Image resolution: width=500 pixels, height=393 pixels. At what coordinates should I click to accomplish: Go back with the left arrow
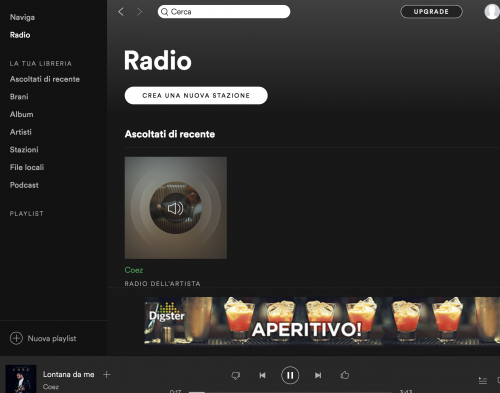pyautogui.click(x=121, y=12)
